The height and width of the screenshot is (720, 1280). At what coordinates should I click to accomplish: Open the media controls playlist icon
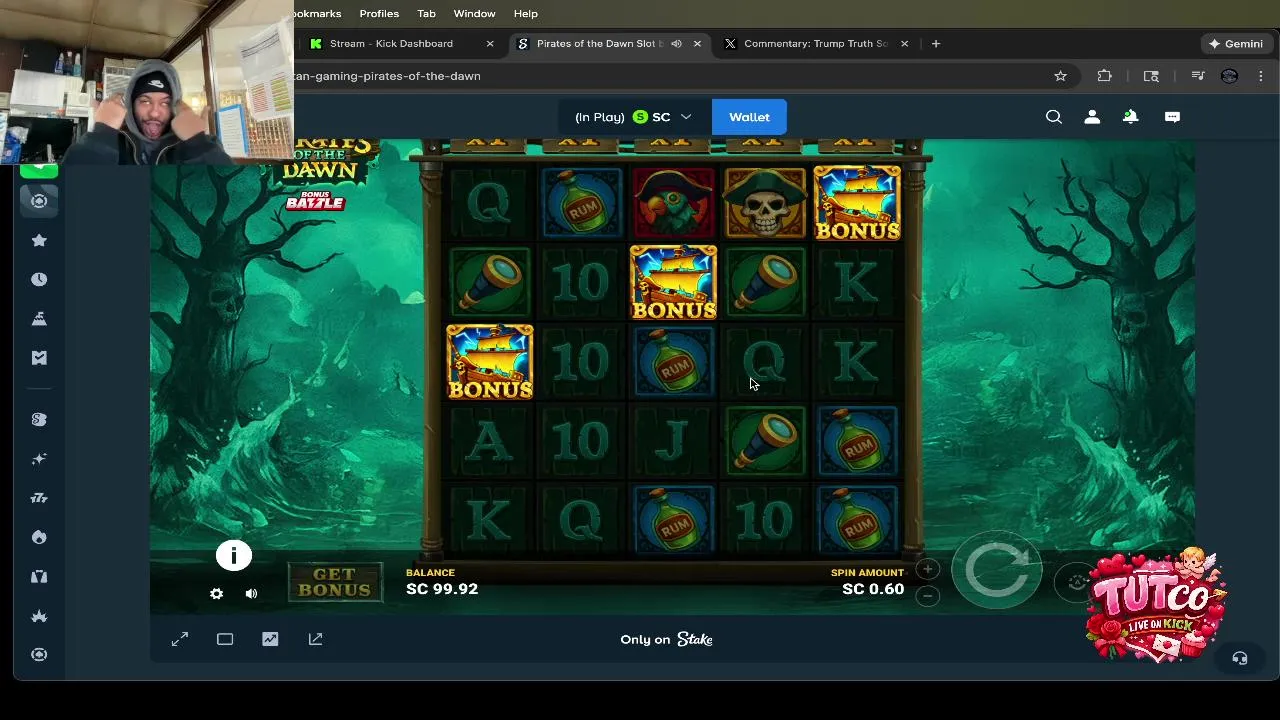click(1198, 76)
